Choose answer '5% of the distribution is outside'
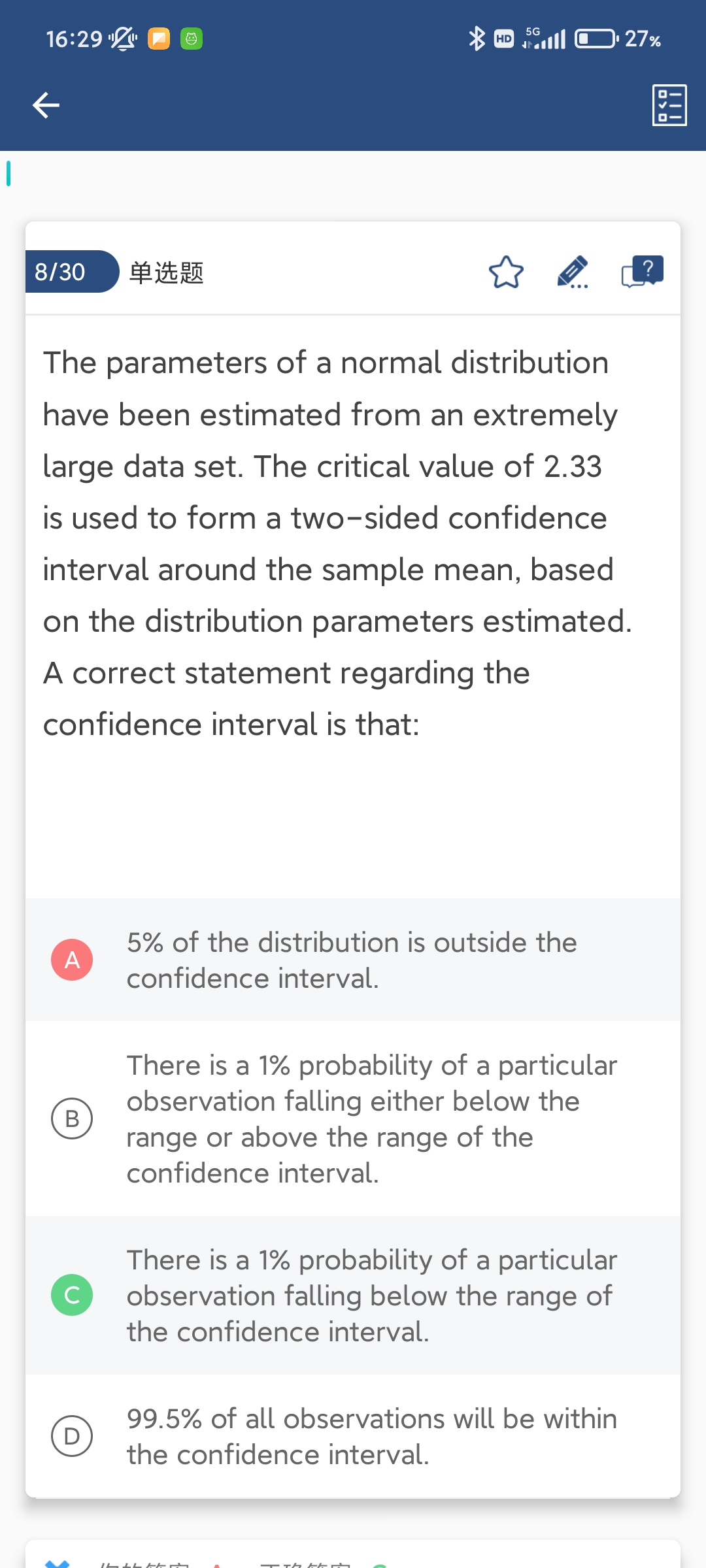The height and width of the screenshot is (1568, 706). point(352,960)
